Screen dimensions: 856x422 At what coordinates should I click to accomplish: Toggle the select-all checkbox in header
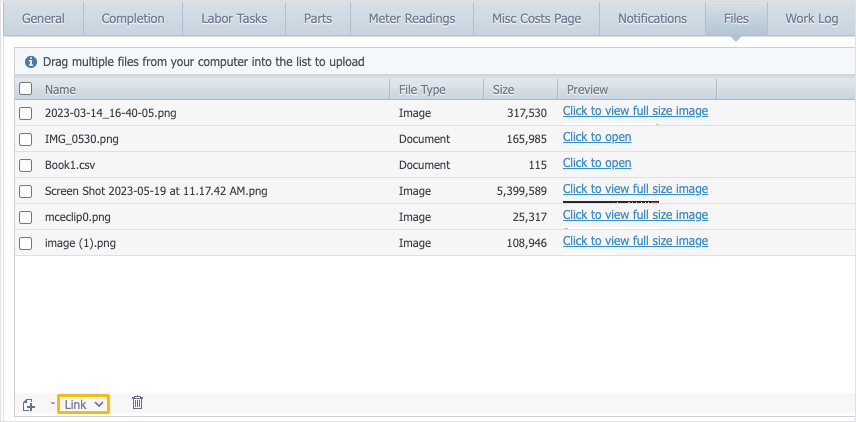point(26,89)
